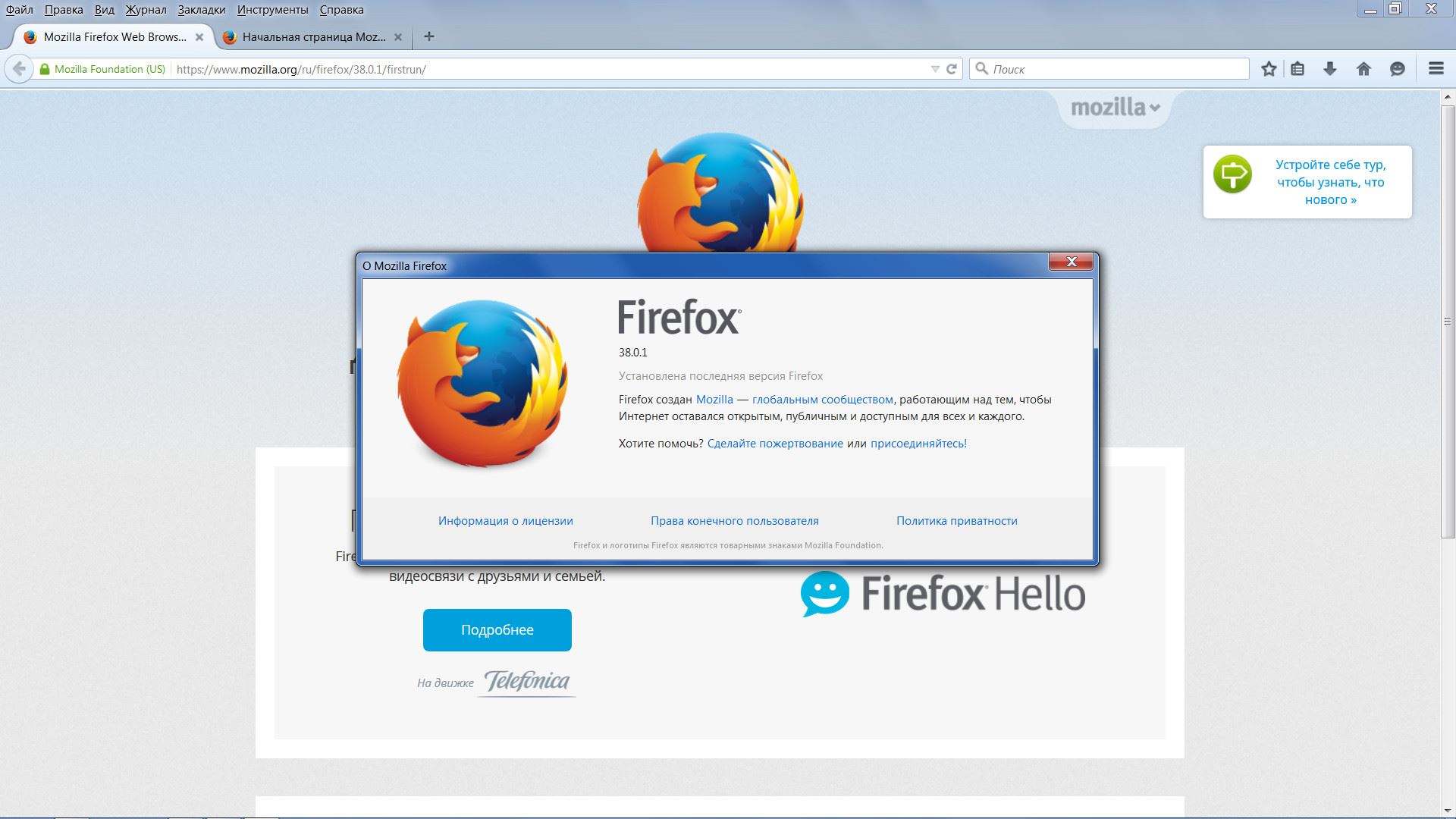
Task: Click the Mozilla link in About dialog
Action: pos(714,400)
